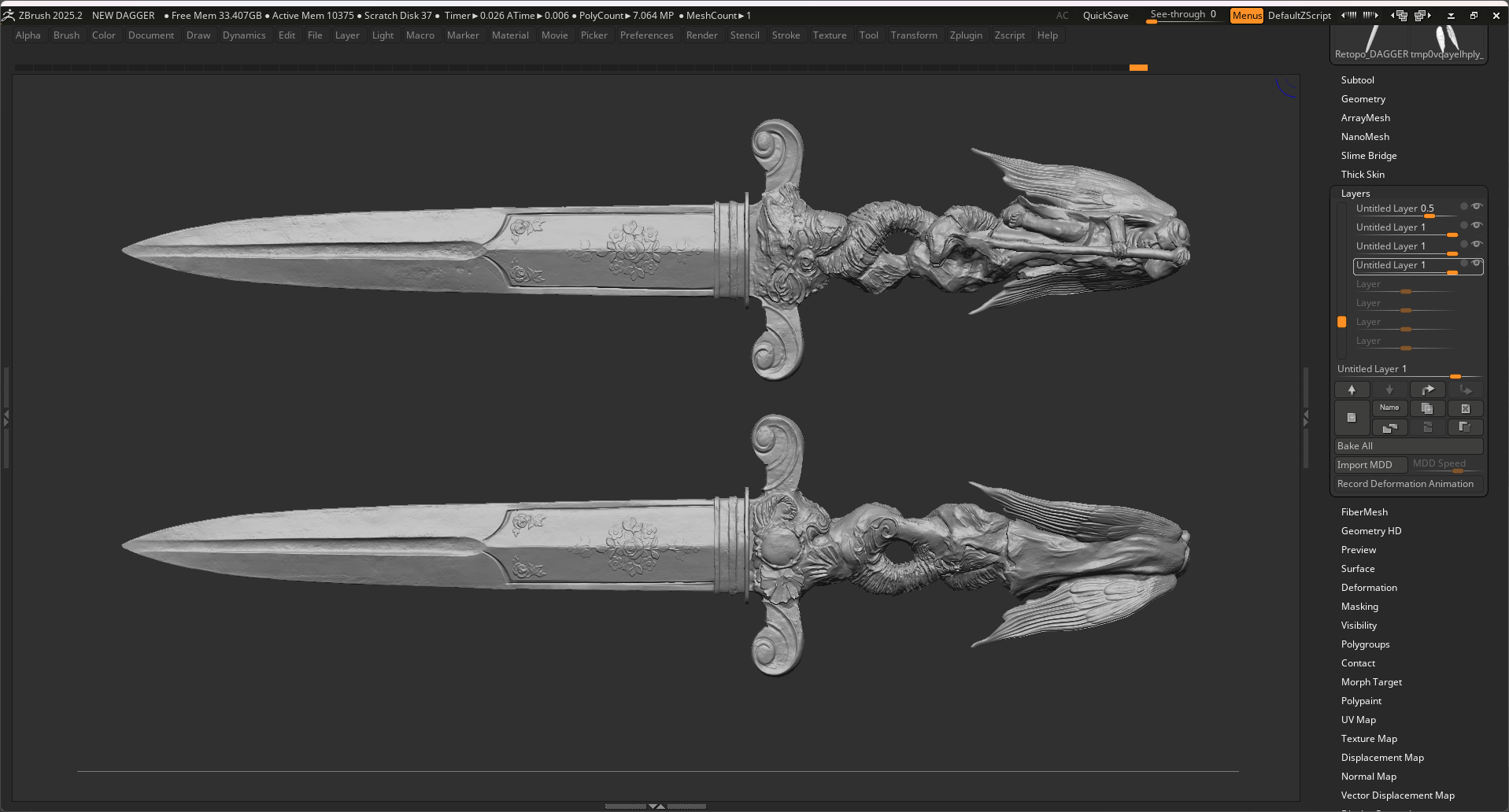Click the DefaultZScript button
This screenshot has width=1509, height=812.
1299,16
